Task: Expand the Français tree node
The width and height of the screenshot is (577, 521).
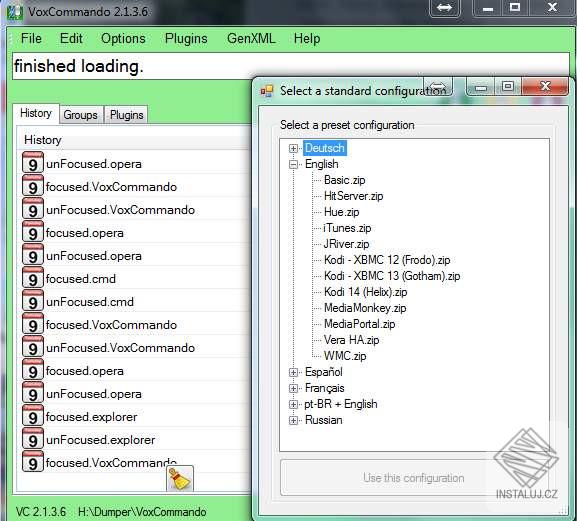Action: click(293, 388)
